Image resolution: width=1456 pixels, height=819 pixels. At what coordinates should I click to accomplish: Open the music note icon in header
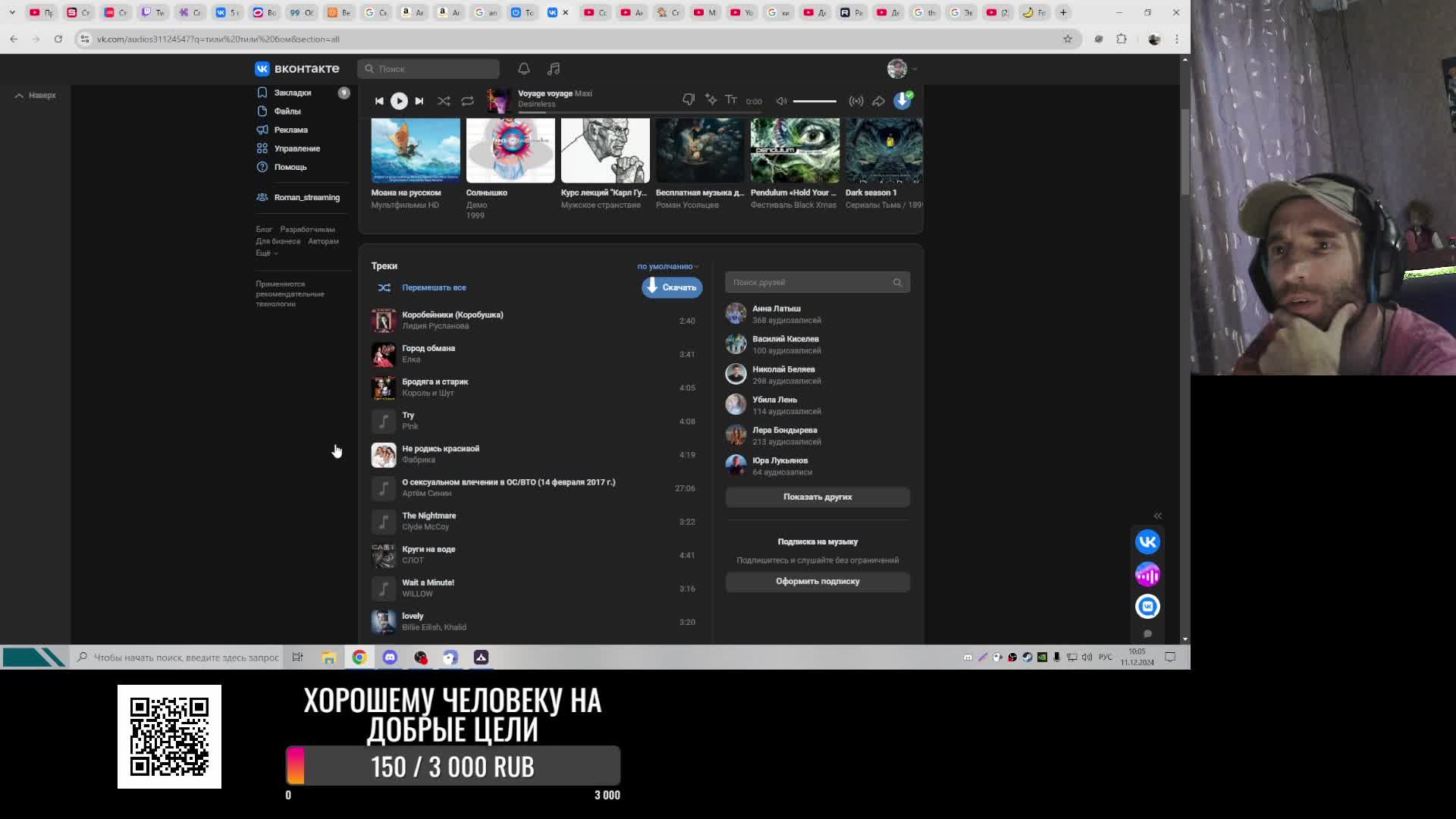[x=554, y=69]
